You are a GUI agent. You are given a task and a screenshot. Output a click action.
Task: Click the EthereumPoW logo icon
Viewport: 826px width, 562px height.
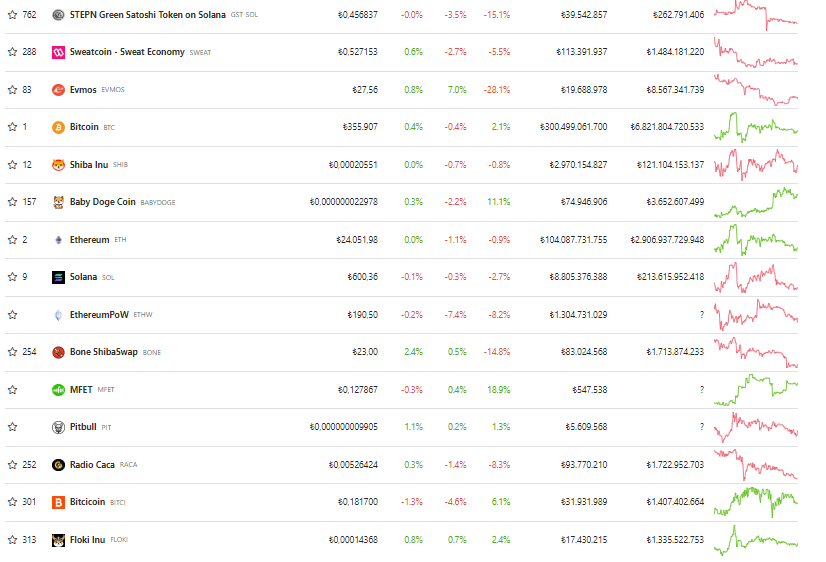[x=58, y=315]
